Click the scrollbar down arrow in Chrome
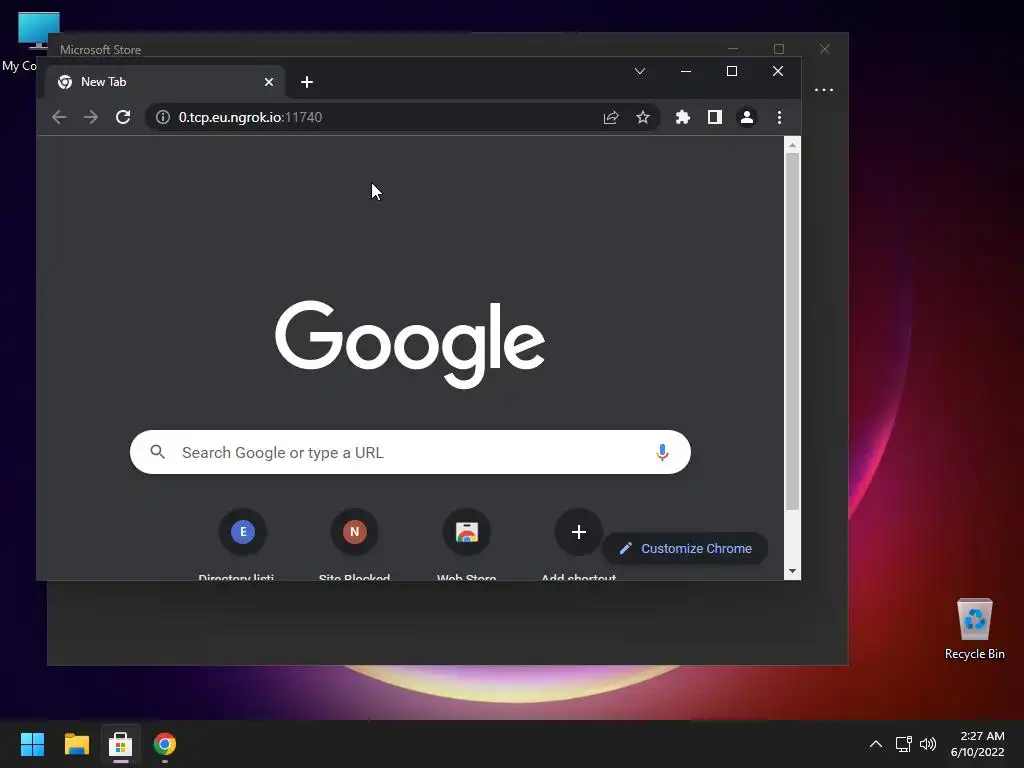Viewport: 1024px width, 768px height. tap(792, 571)
